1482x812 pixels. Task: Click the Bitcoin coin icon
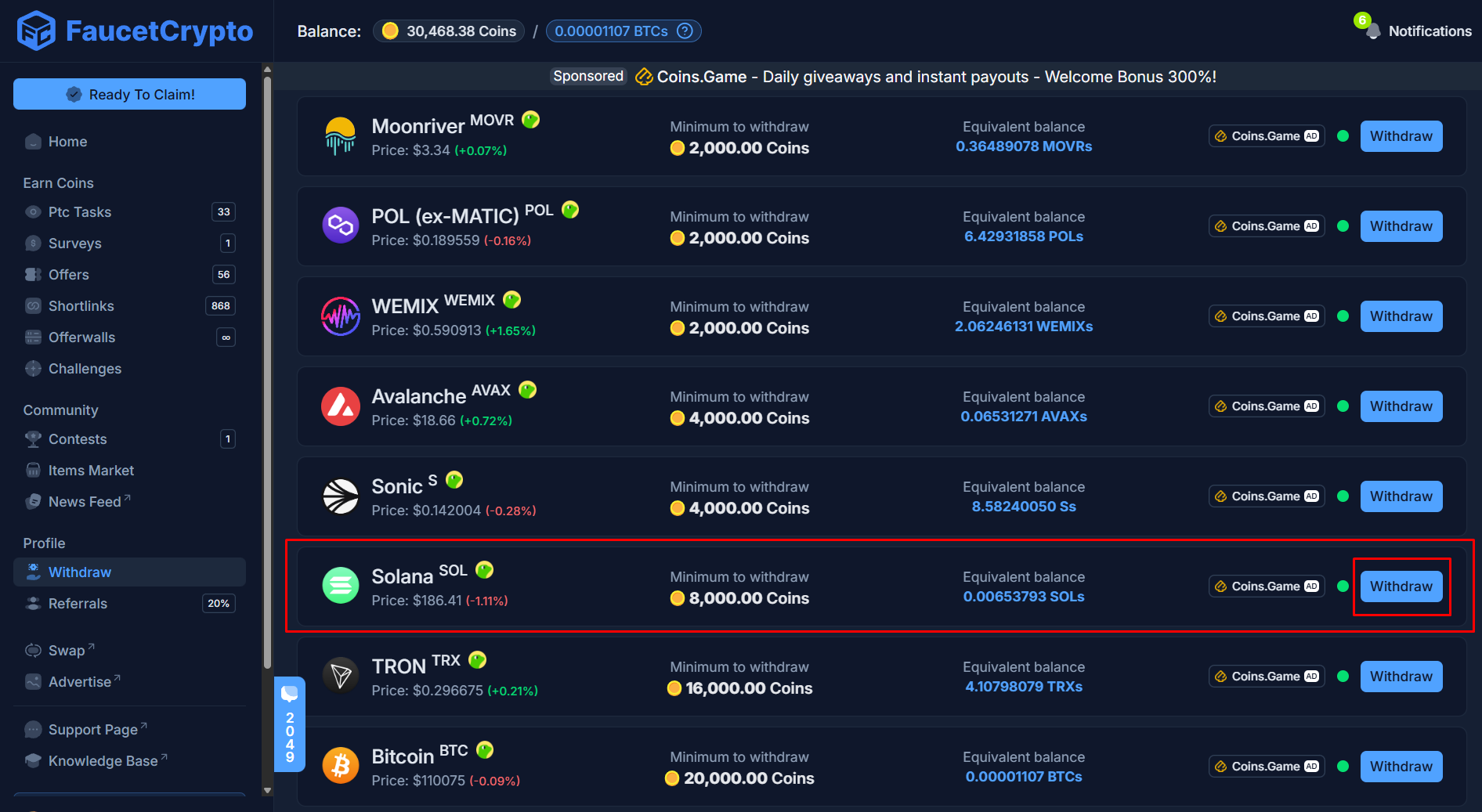(341, 766)
